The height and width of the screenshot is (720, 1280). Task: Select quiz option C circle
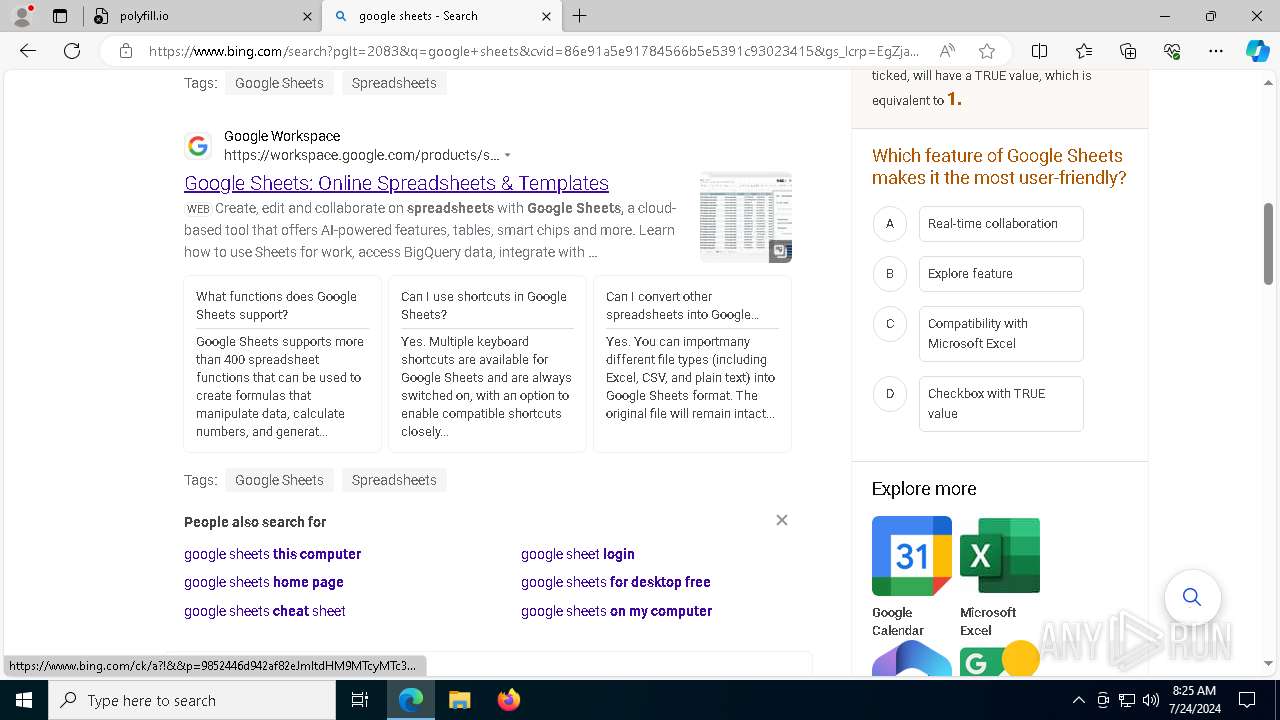click(890, 324)
